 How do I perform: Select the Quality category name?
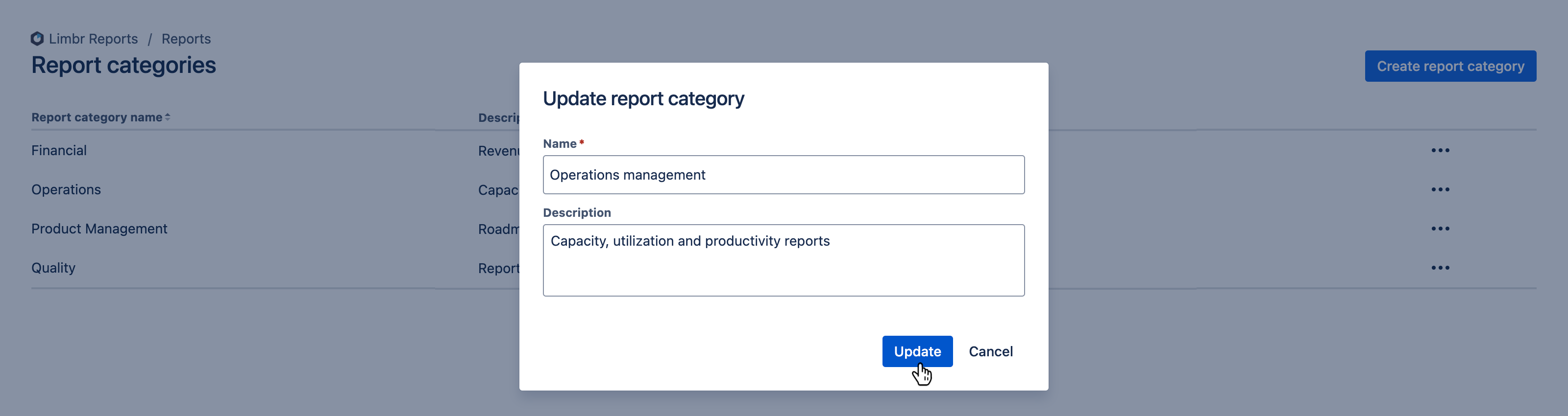pos(53,268)
